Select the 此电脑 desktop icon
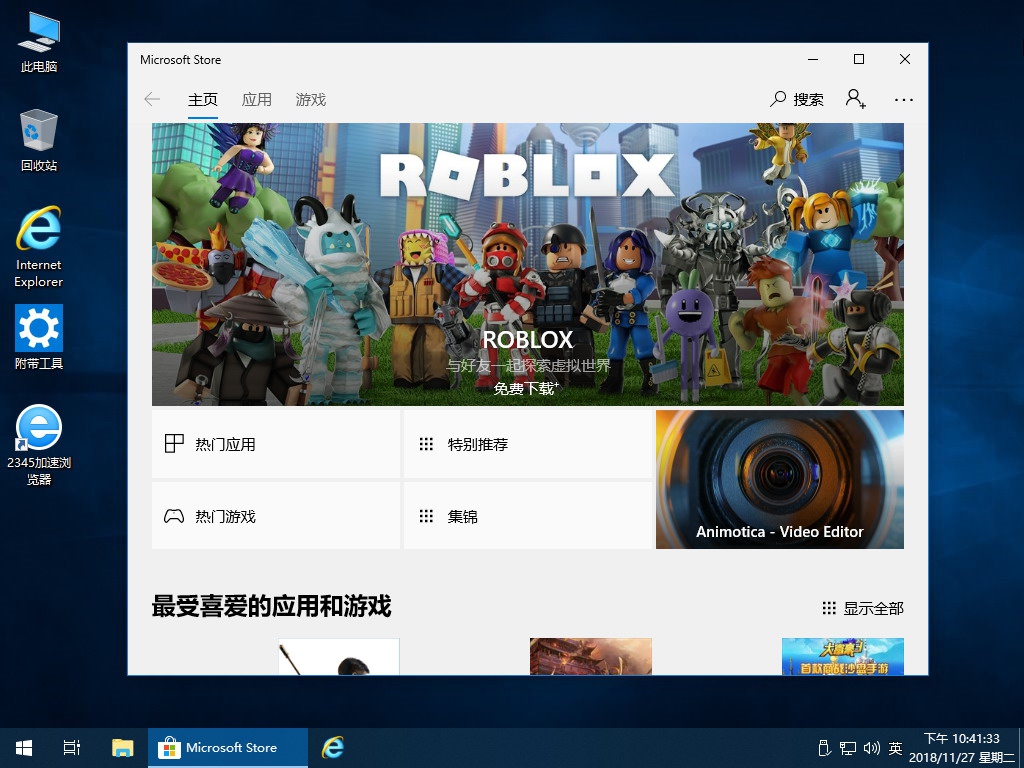 click(39, 42)
